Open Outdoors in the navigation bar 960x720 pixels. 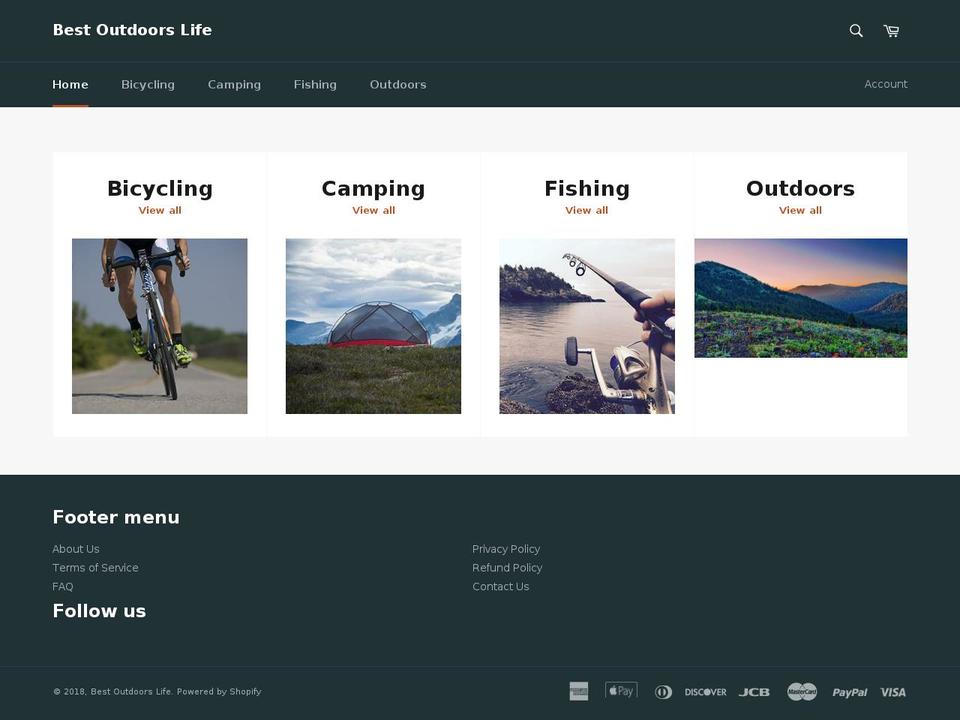point(398,84)
